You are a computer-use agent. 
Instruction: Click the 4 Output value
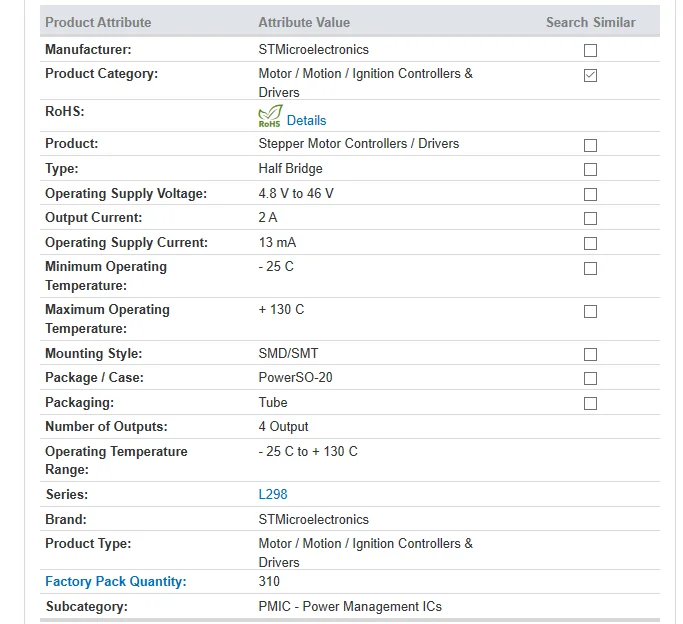point(283,426)
